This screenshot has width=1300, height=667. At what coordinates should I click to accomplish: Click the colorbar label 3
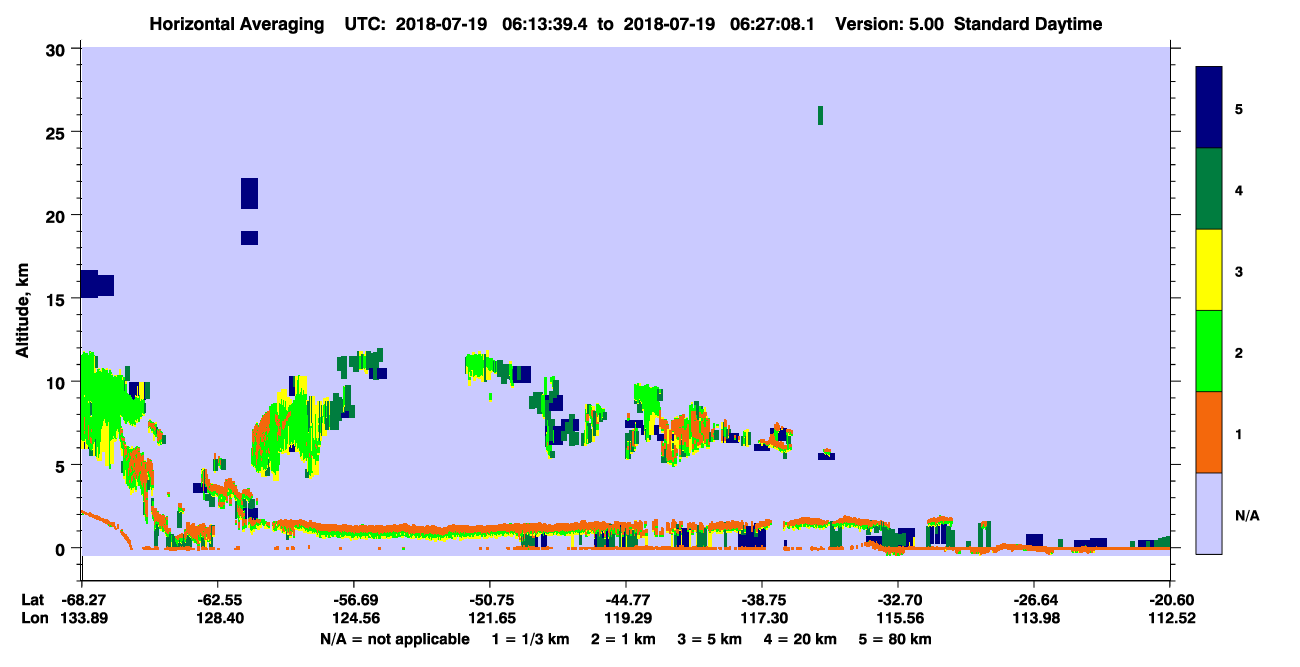coord(1239,271)
